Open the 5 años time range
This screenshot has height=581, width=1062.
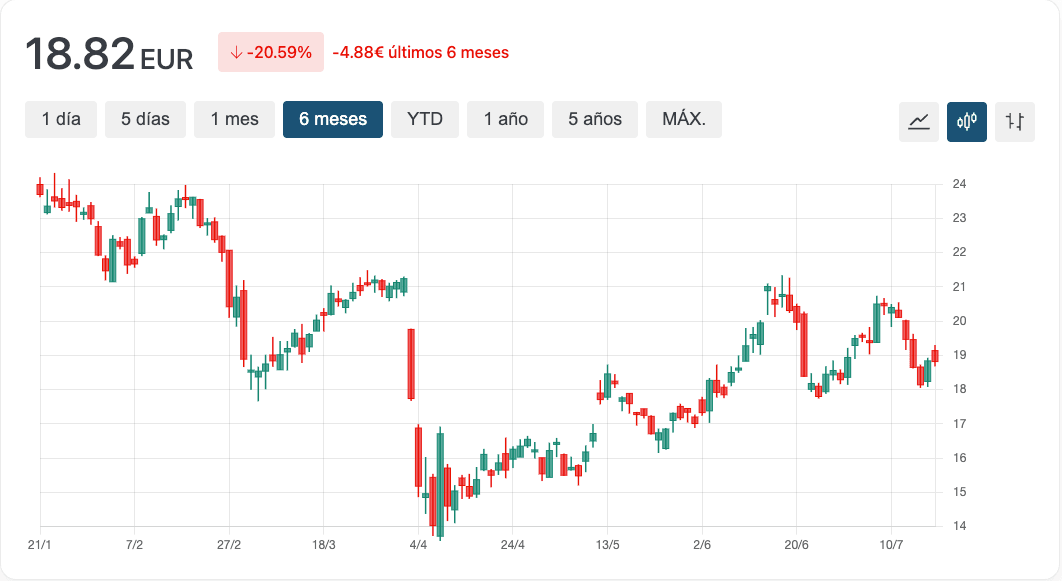point(595,119)
